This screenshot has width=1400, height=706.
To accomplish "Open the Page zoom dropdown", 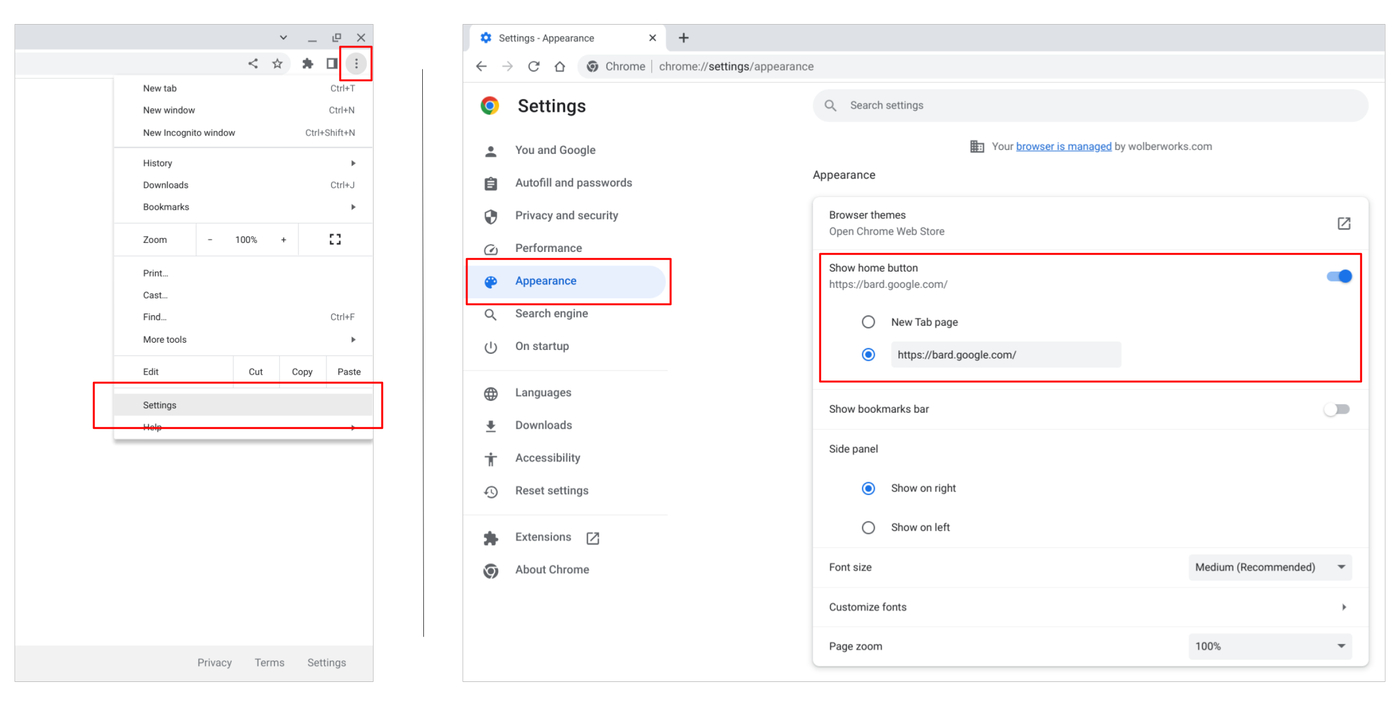I will click(1270, 646).
